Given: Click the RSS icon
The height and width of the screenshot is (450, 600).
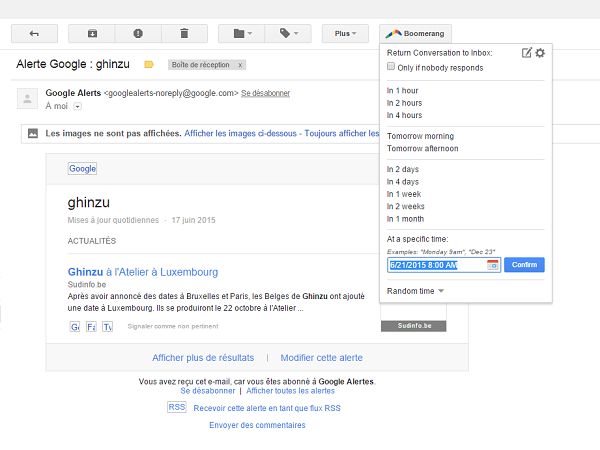Looking at the screenshot, I should click(x=177, y=407).
